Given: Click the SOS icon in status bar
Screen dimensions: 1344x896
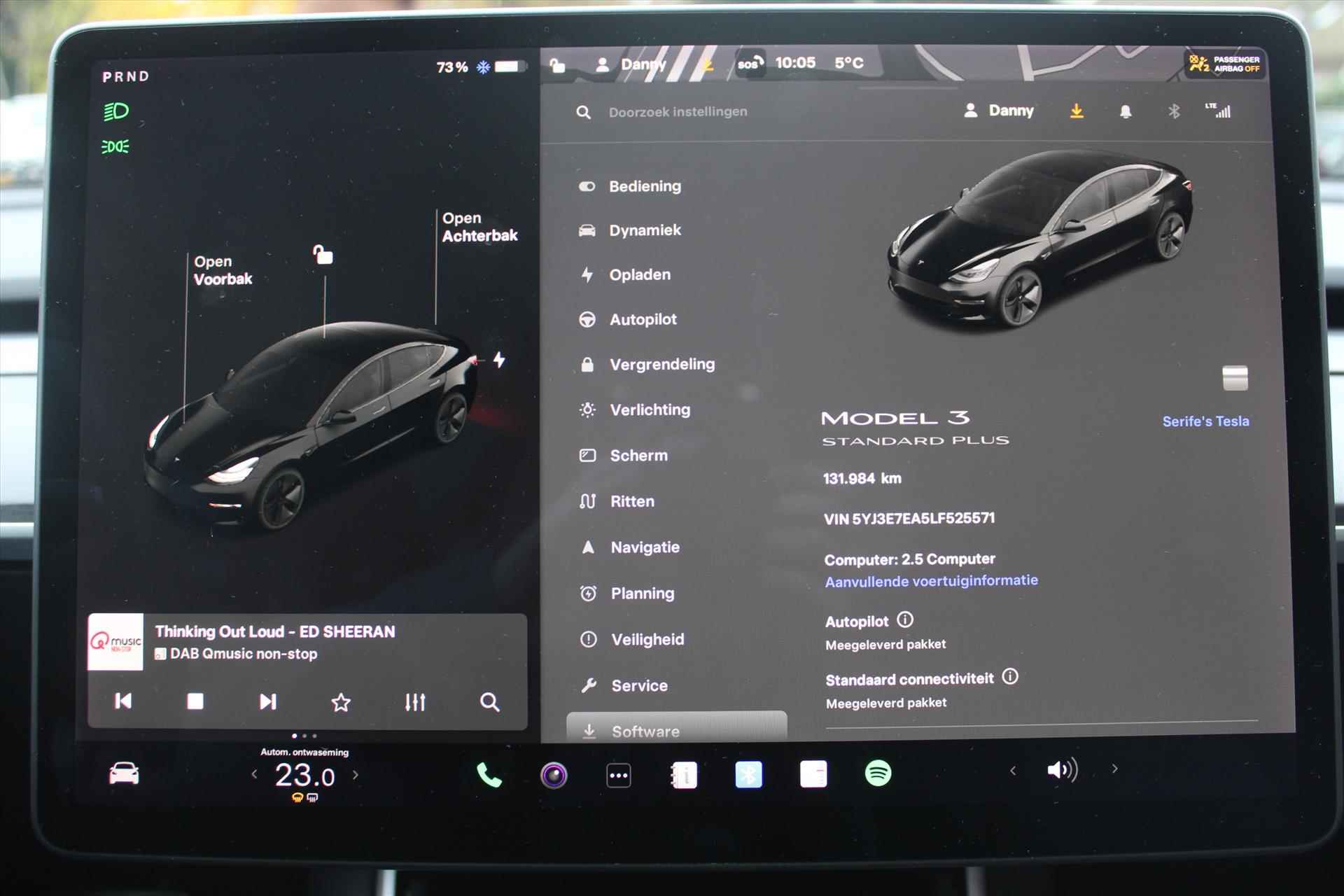Looking at the screenshot, I should (x=750, y=64).
